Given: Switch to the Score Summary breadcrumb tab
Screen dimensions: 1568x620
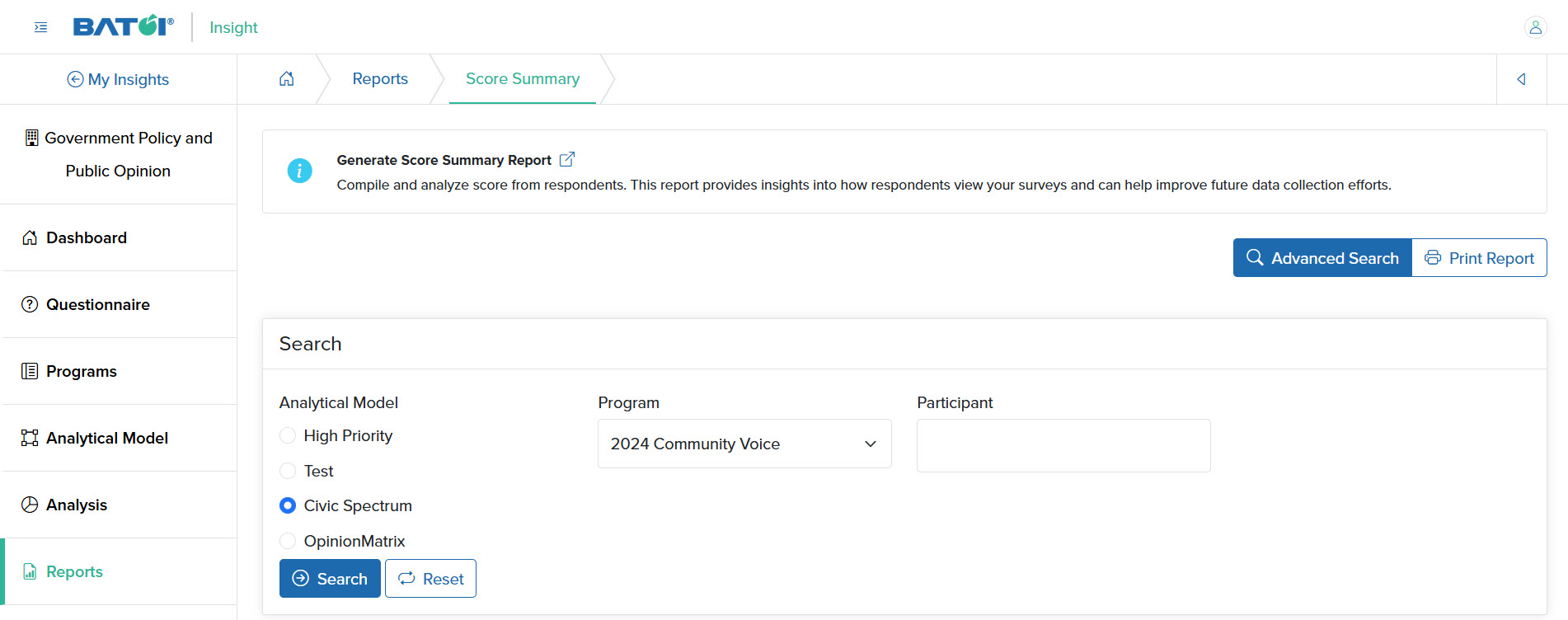Looking at the screenshot, I should pos(523,78).
